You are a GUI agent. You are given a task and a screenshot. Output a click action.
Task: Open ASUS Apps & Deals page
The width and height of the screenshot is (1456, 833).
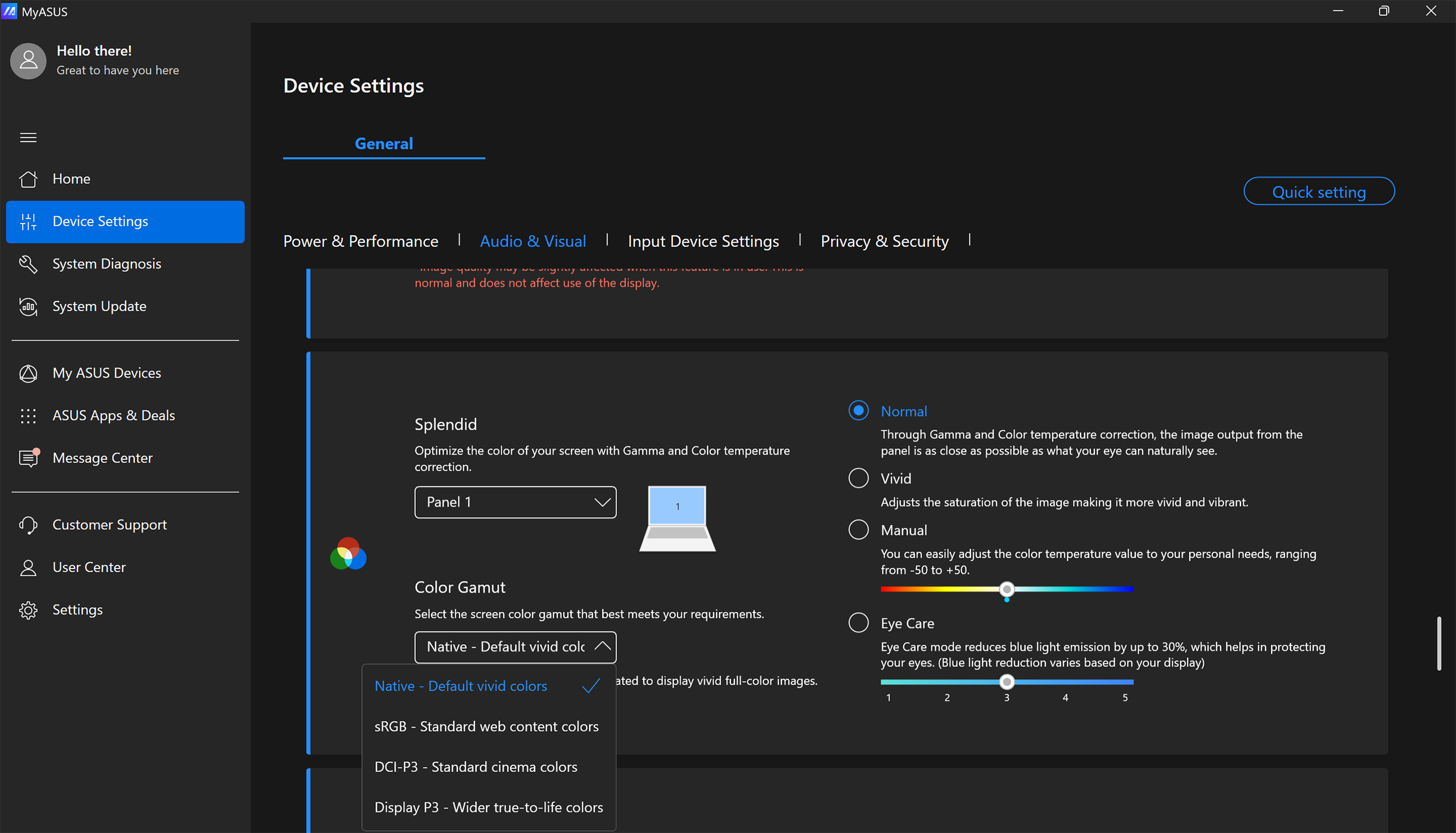[x=125, y=415]
